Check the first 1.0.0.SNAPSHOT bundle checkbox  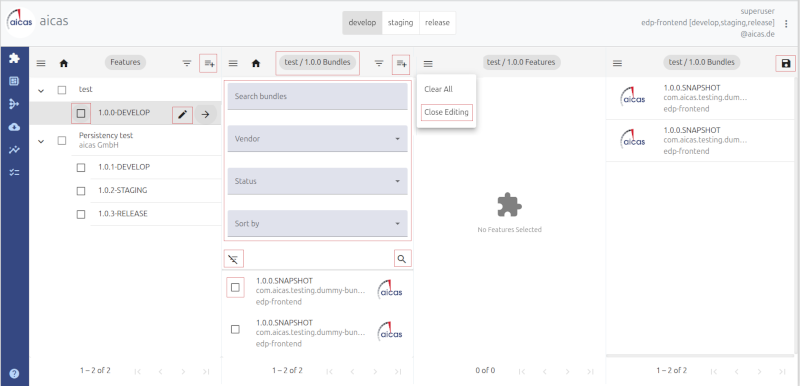pos(235,288)
